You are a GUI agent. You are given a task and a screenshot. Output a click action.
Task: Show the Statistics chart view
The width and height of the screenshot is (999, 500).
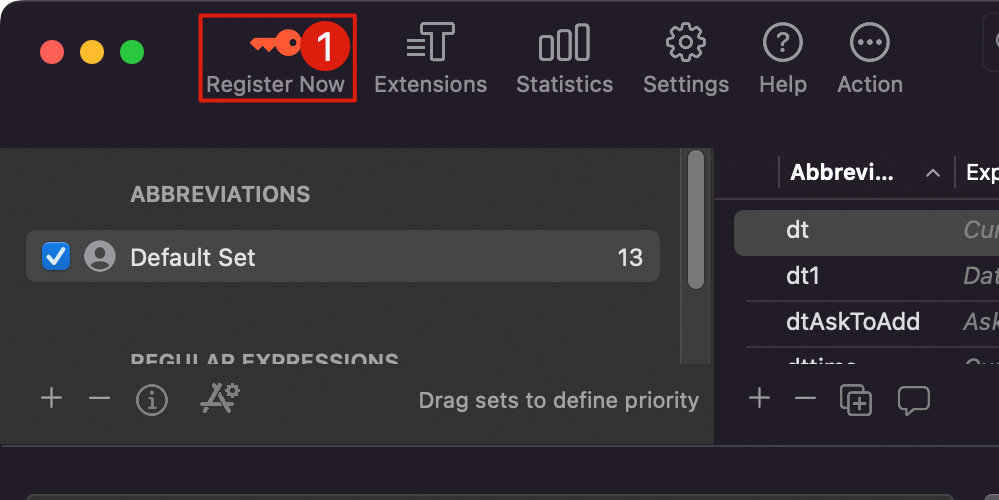pos(564,60)
